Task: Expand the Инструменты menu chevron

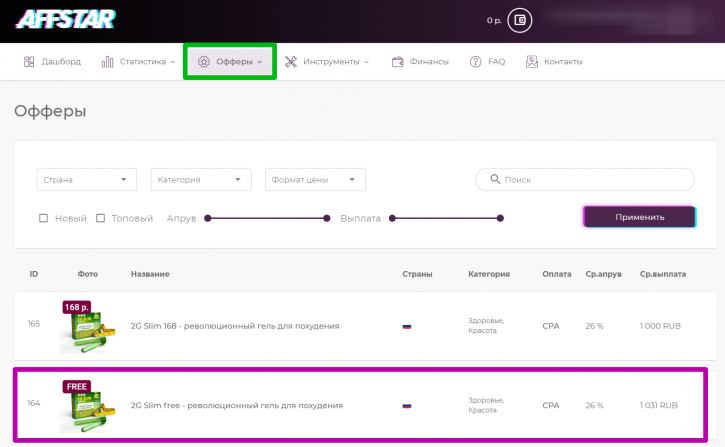Action: coord(366,62)
